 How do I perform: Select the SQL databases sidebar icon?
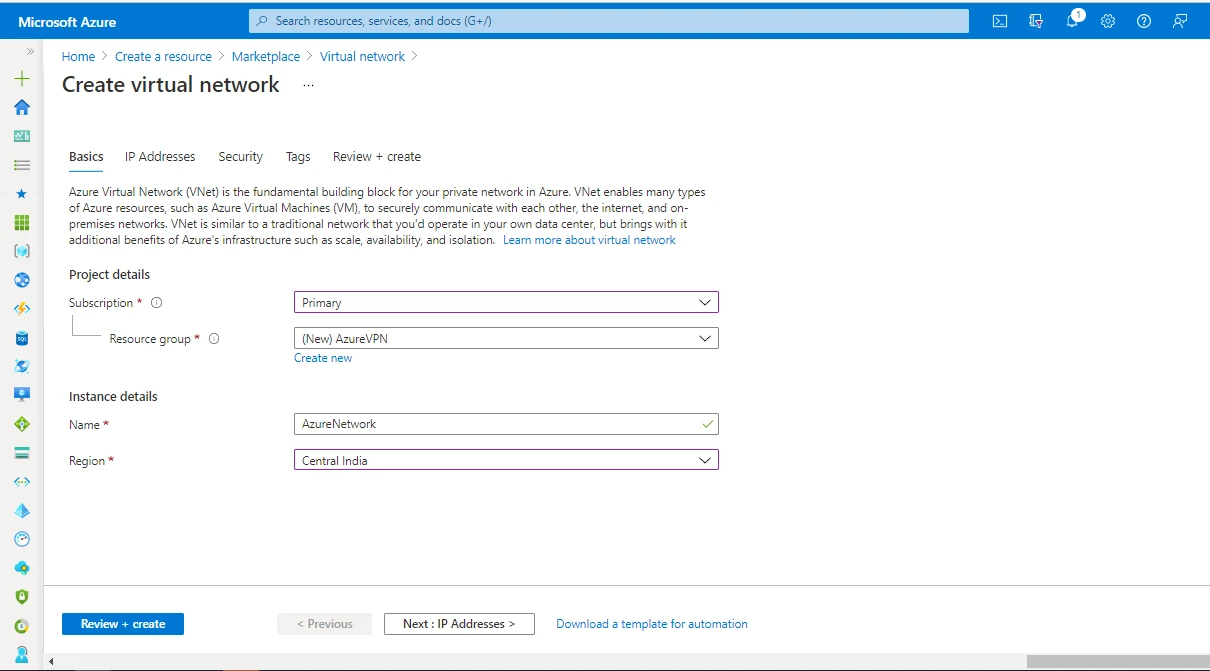point(21,337)
